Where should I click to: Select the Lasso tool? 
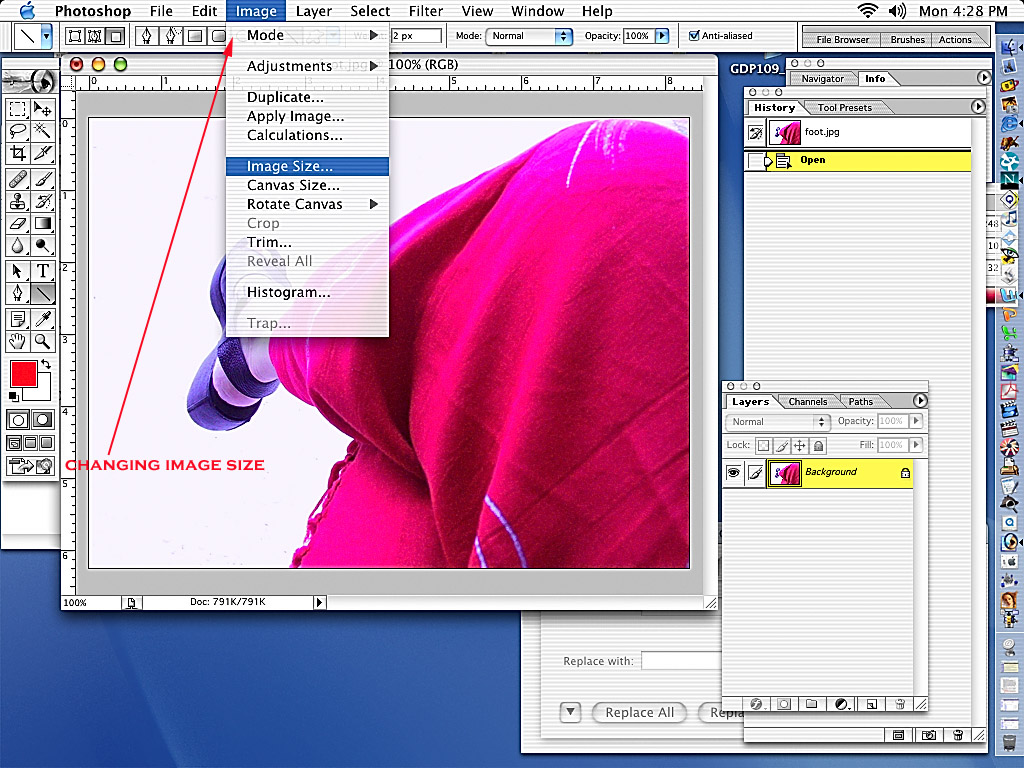18,130
